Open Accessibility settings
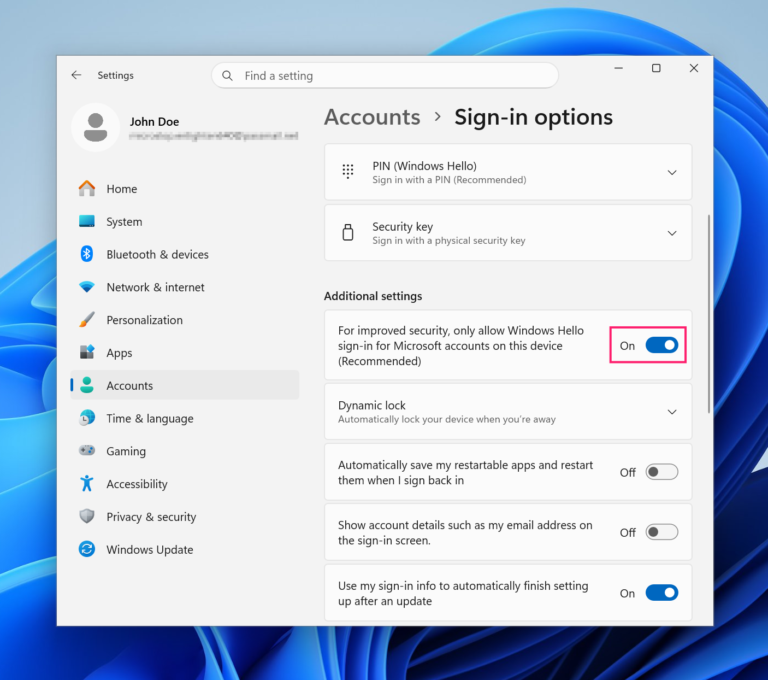Viewport: 768px width, 680px height. point(185,484)
